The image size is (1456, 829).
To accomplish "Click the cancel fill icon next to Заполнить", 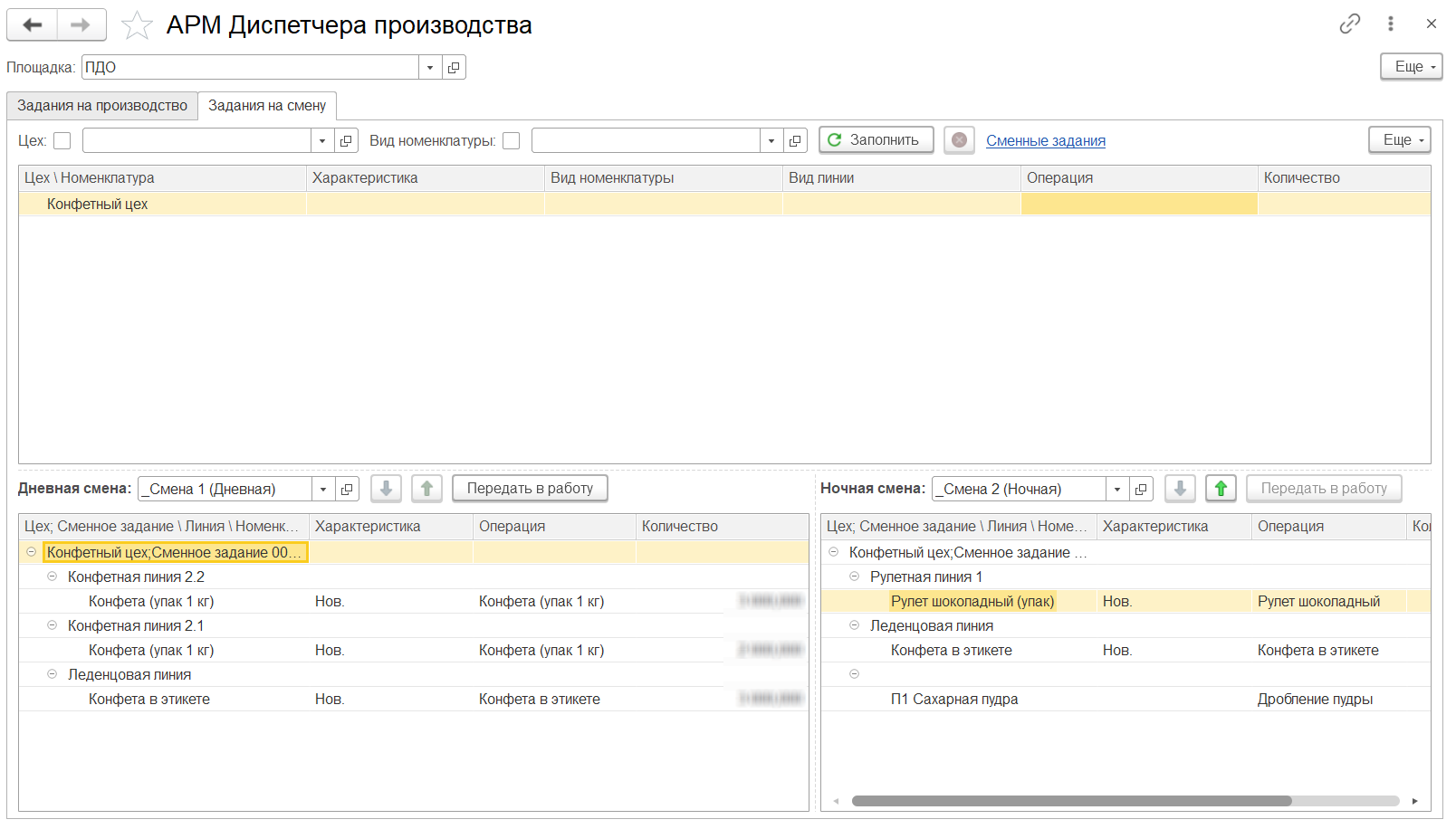I will [x=959, y=140].
